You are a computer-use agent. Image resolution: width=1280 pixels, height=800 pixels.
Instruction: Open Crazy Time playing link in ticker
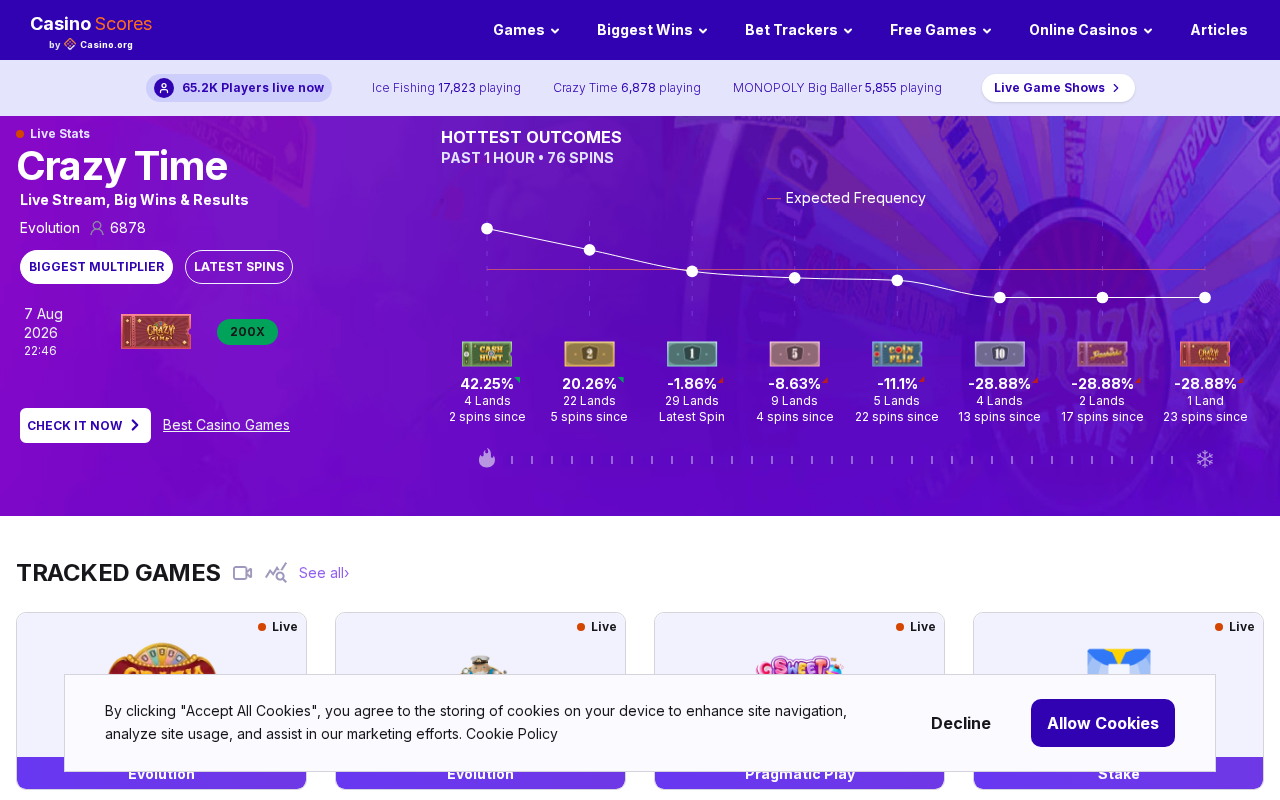[x=627, y=88]
